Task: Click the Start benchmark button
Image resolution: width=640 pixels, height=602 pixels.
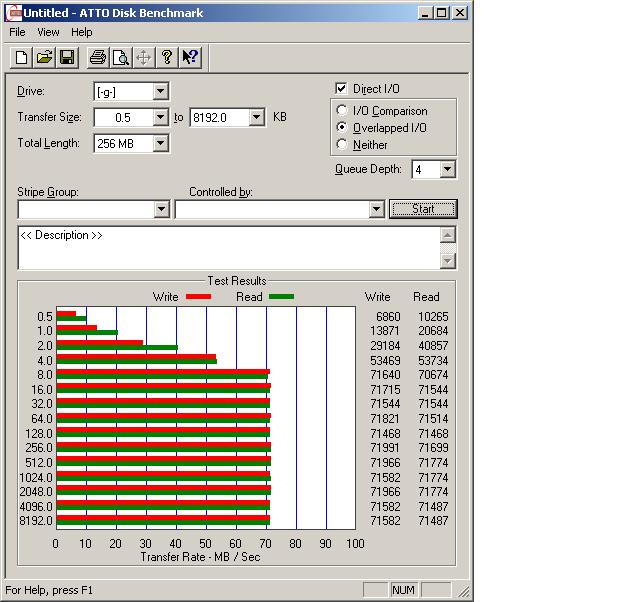Action: pyautogui.click(x=423, y=209)
